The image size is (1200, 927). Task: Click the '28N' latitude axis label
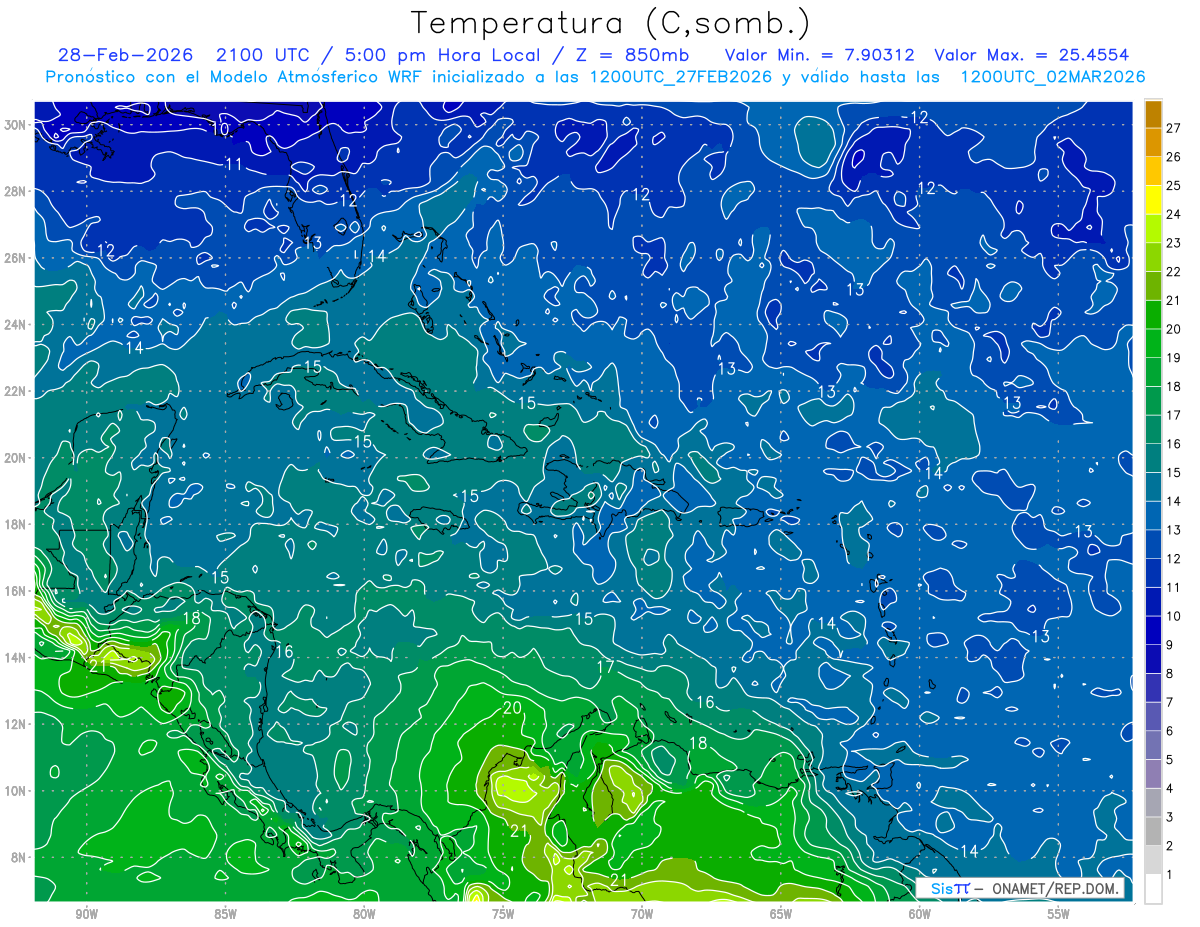[16, 191]
